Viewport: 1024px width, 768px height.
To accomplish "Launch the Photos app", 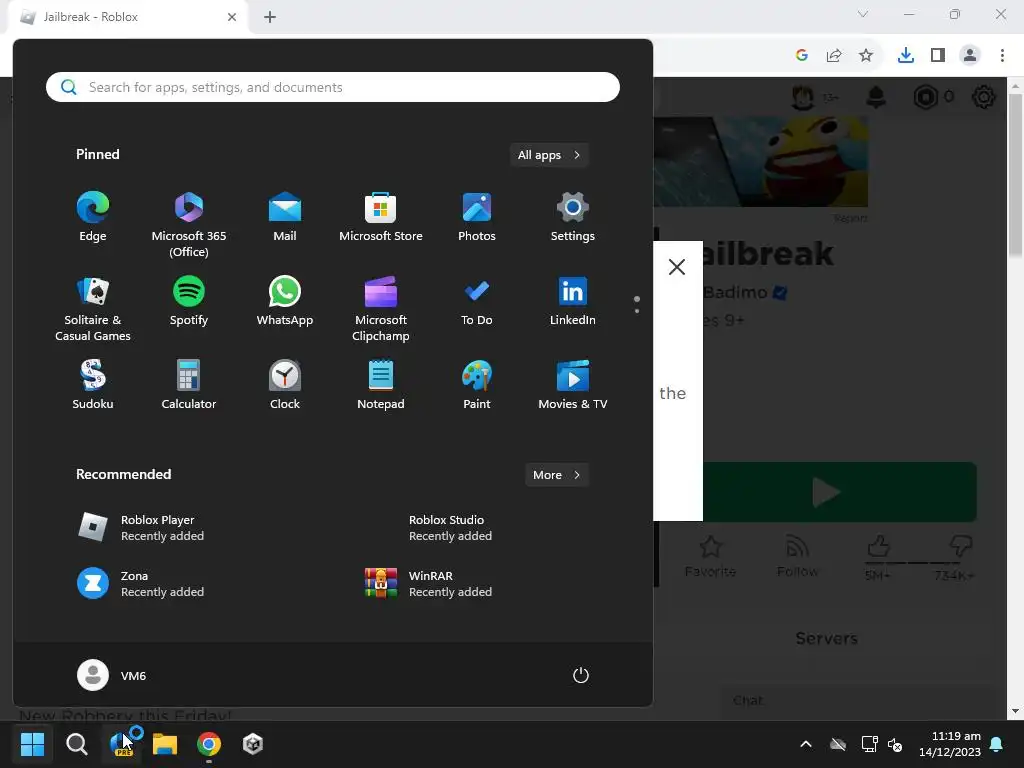I will [x=477, y=217].
